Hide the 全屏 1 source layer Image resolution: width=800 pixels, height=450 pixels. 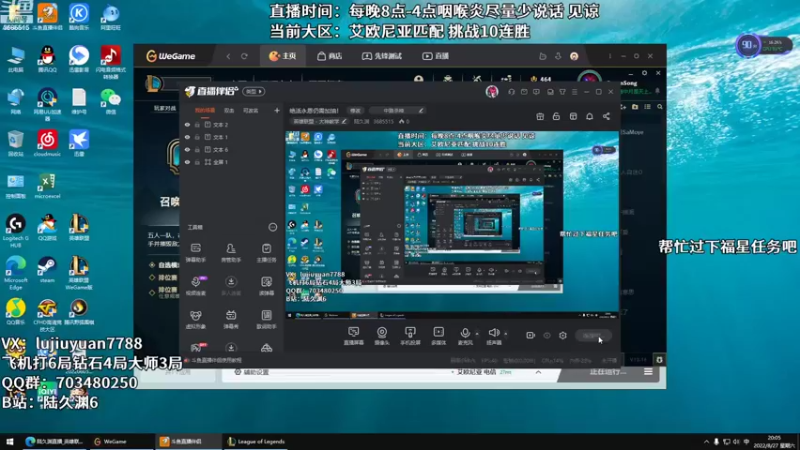coord(187,162)
